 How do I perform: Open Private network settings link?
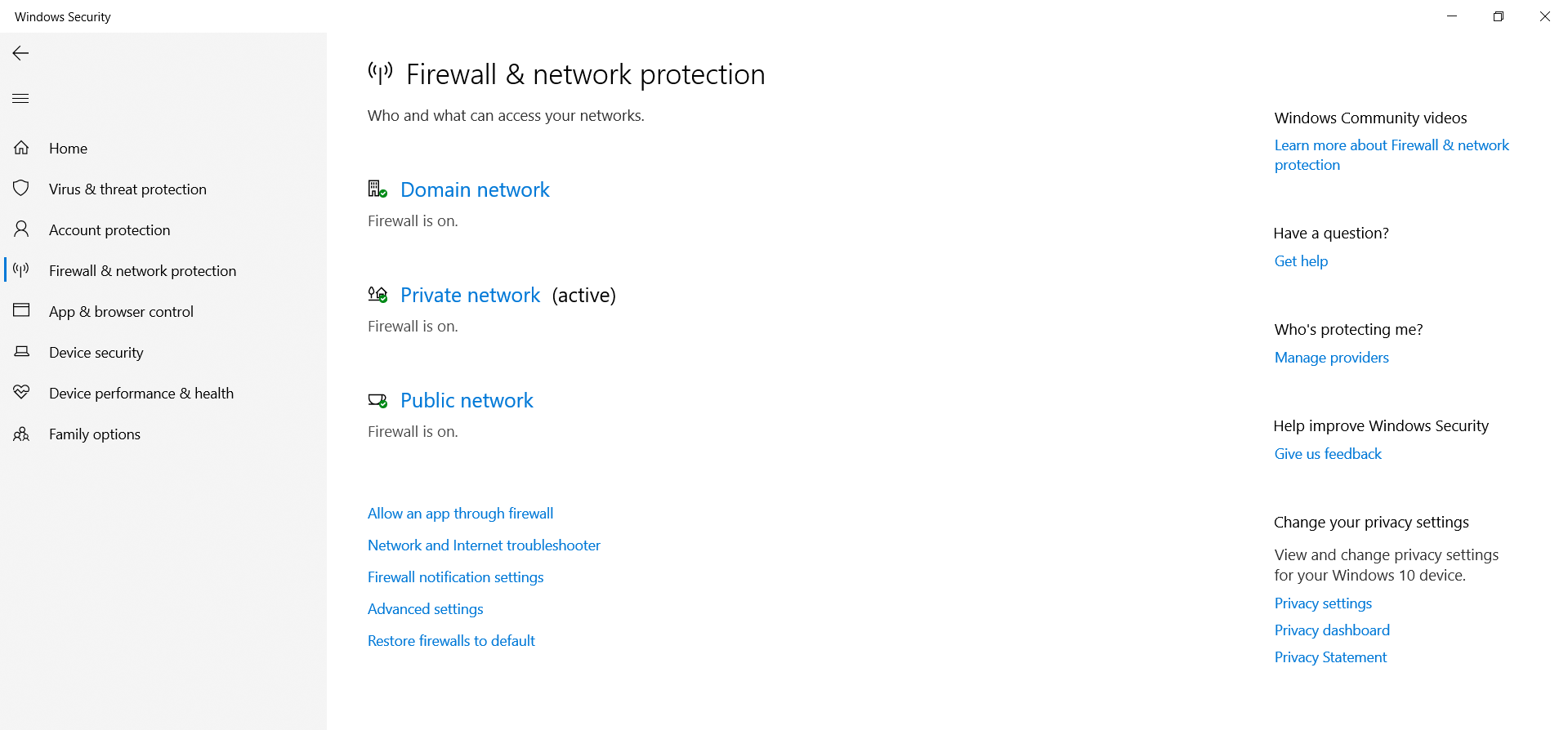[x=470, y=295]
